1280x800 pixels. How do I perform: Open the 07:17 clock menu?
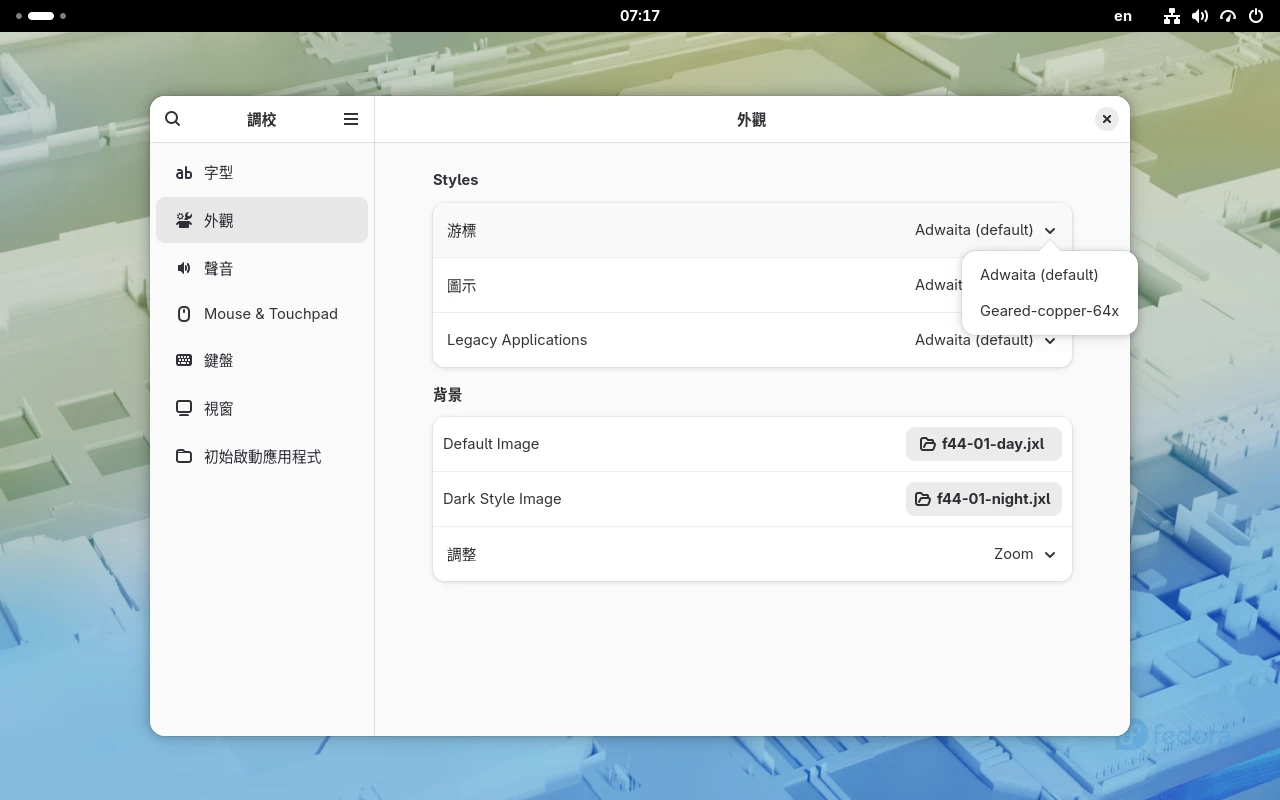click(x=640, y=16)
